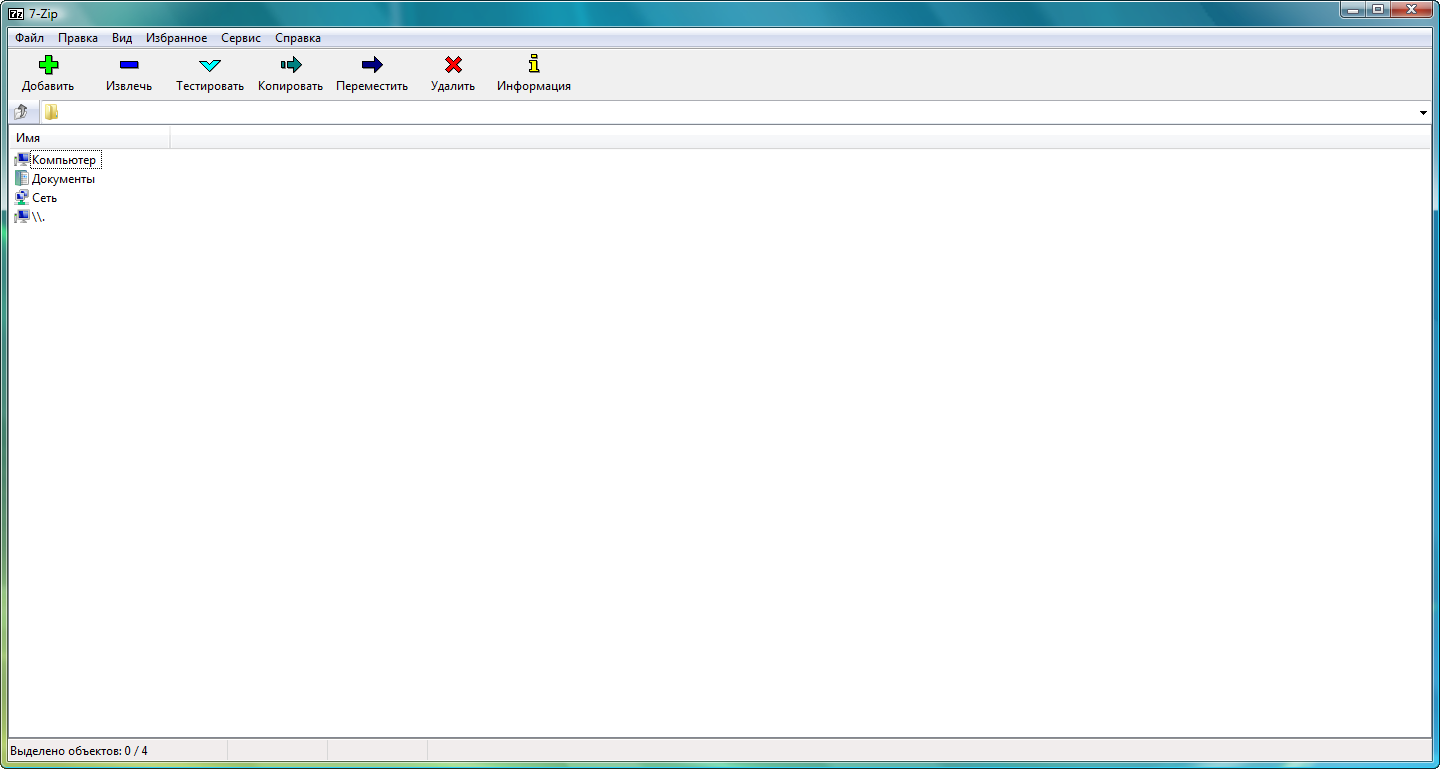
Task: Select the Компьютер entry name
Action: point(65,160)
